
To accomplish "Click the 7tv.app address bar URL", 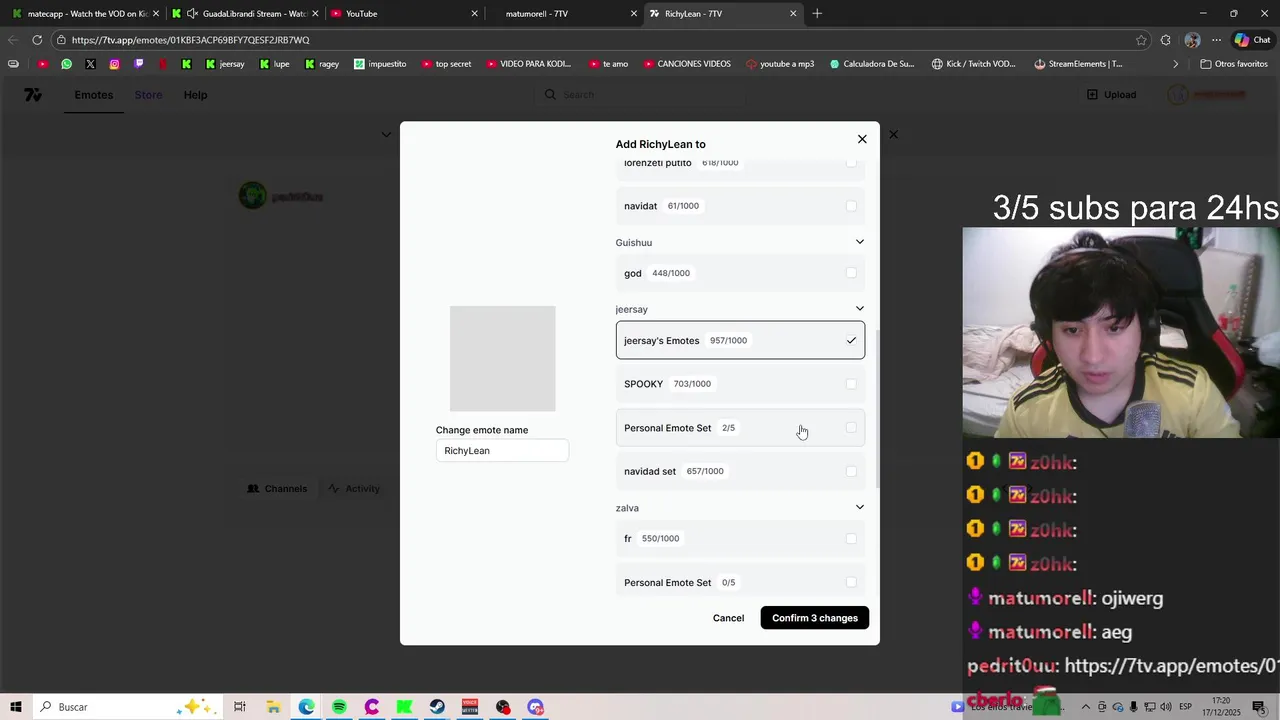I will click(x=190, y=40).
